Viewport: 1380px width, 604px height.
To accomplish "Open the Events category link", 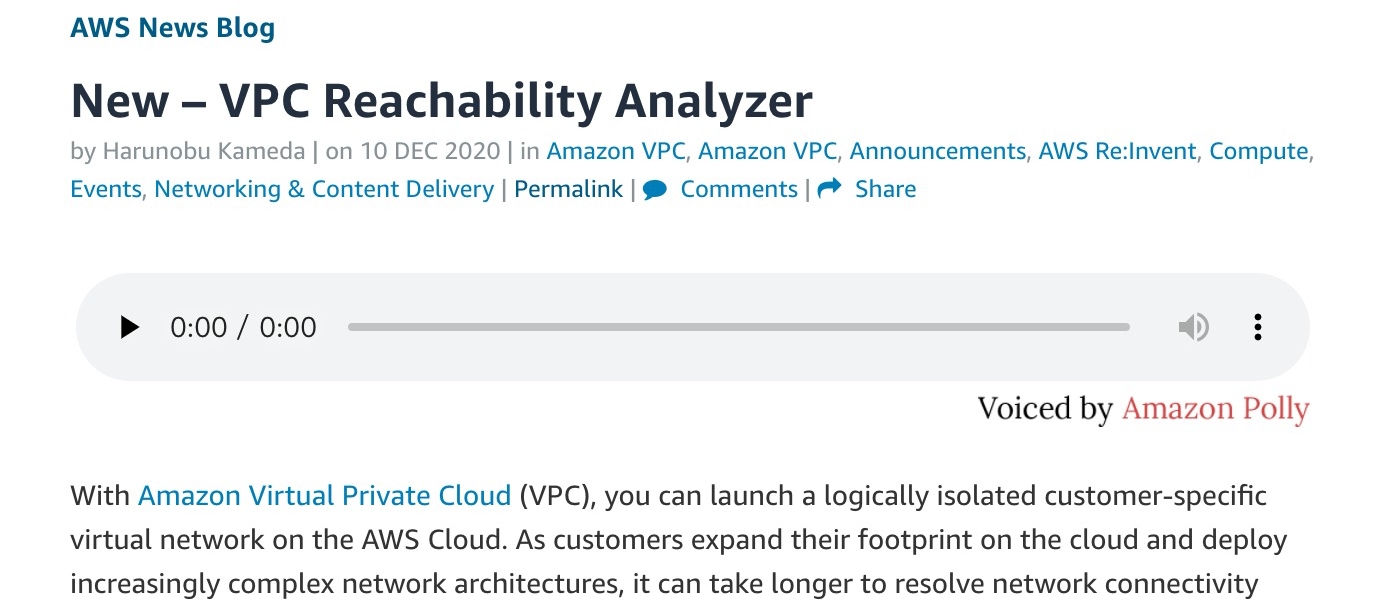I will click(x=105, y=189).
